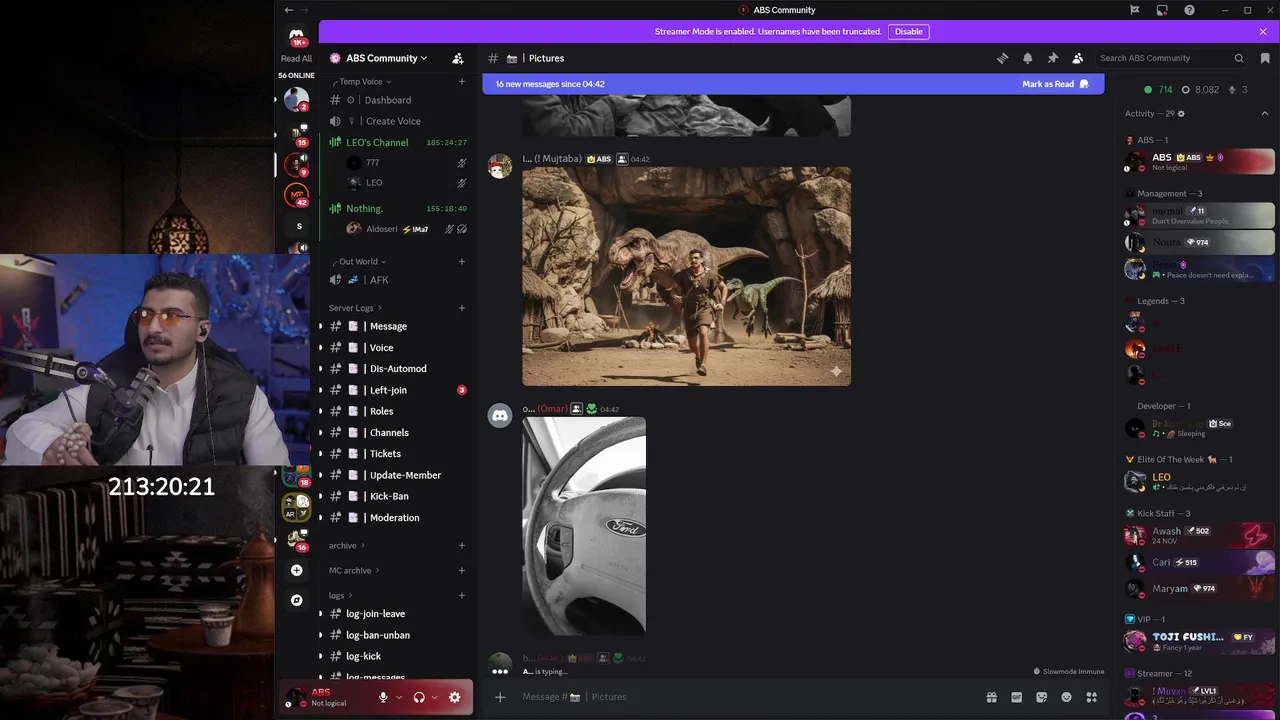
Task: Click the back navigation arrow
Action: click(289, 10)
